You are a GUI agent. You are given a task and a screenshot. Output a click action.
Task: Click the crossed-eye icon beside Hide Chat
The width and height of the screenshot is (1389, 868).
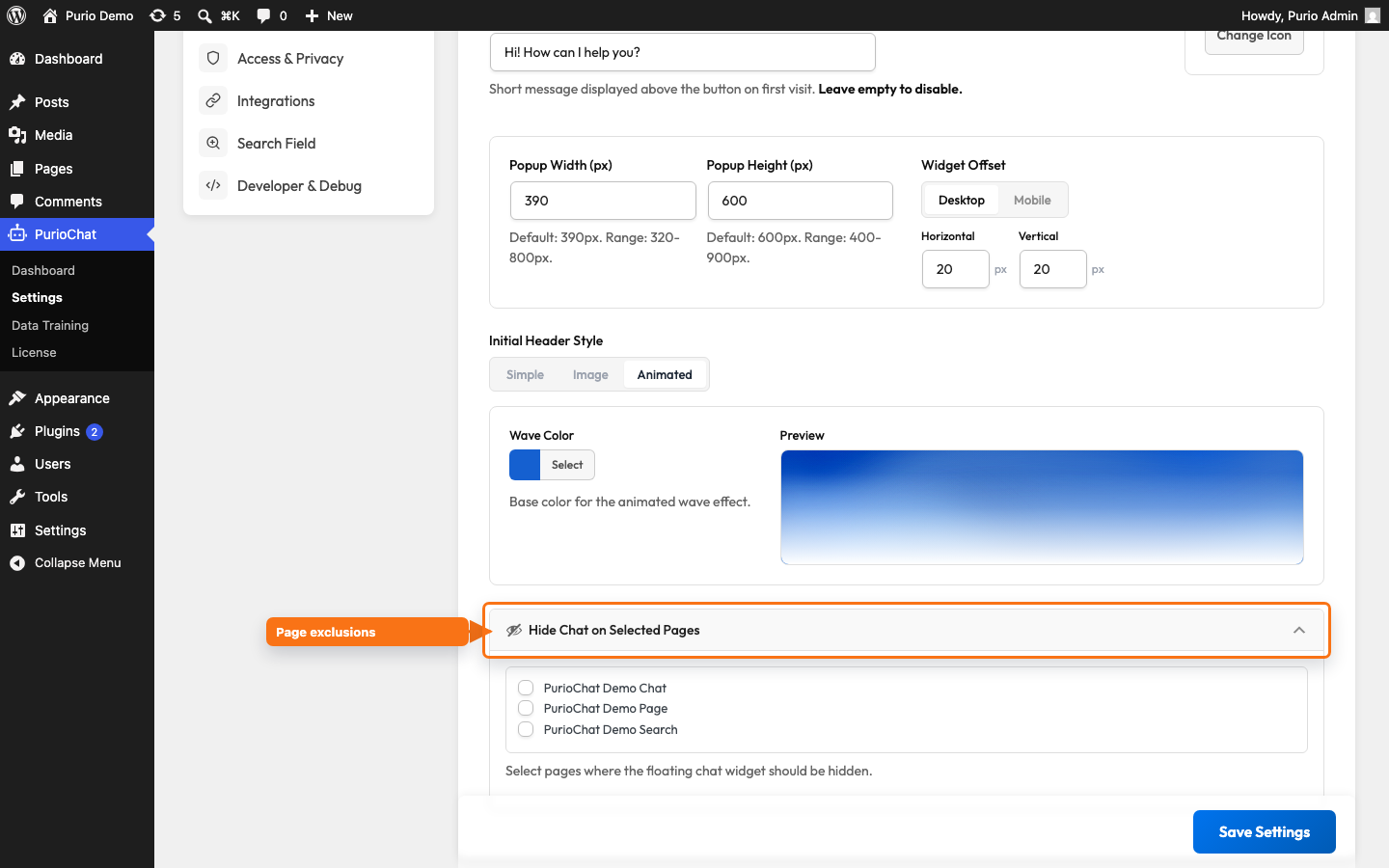(x=514, y=630)
